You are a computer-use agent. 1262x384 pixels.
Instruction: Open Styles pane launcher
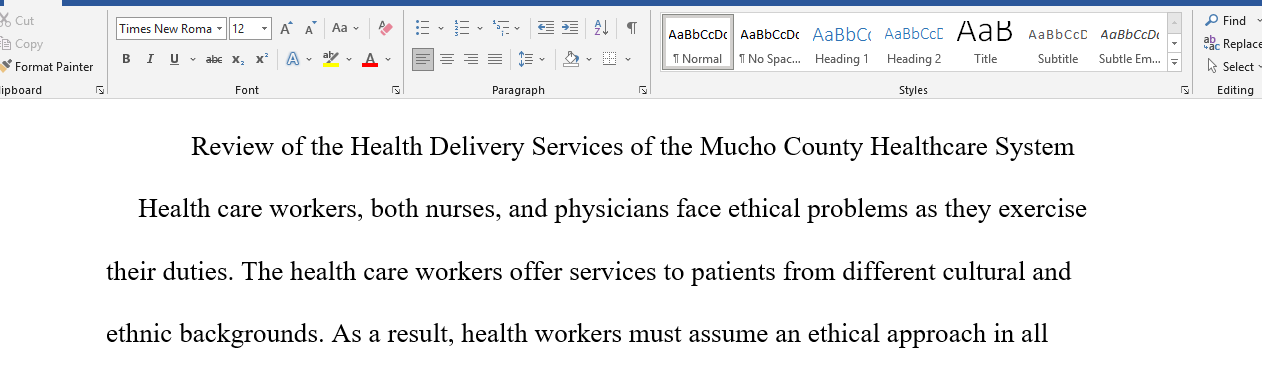pos(1184,90)
